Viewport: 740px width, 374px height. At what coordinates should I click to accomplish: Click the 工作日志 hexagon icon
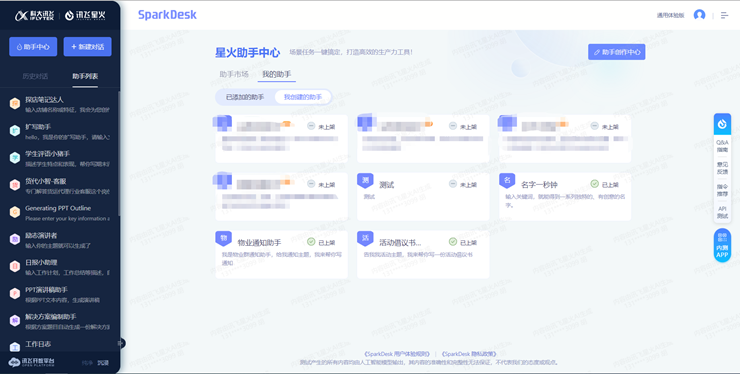(x=15, y=347)
